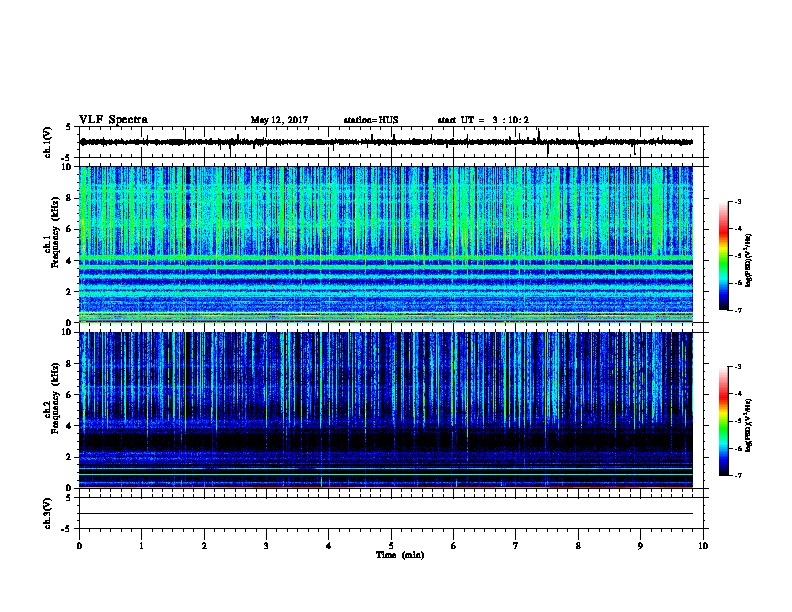Click time axis tick label "1"

(141, 546)
